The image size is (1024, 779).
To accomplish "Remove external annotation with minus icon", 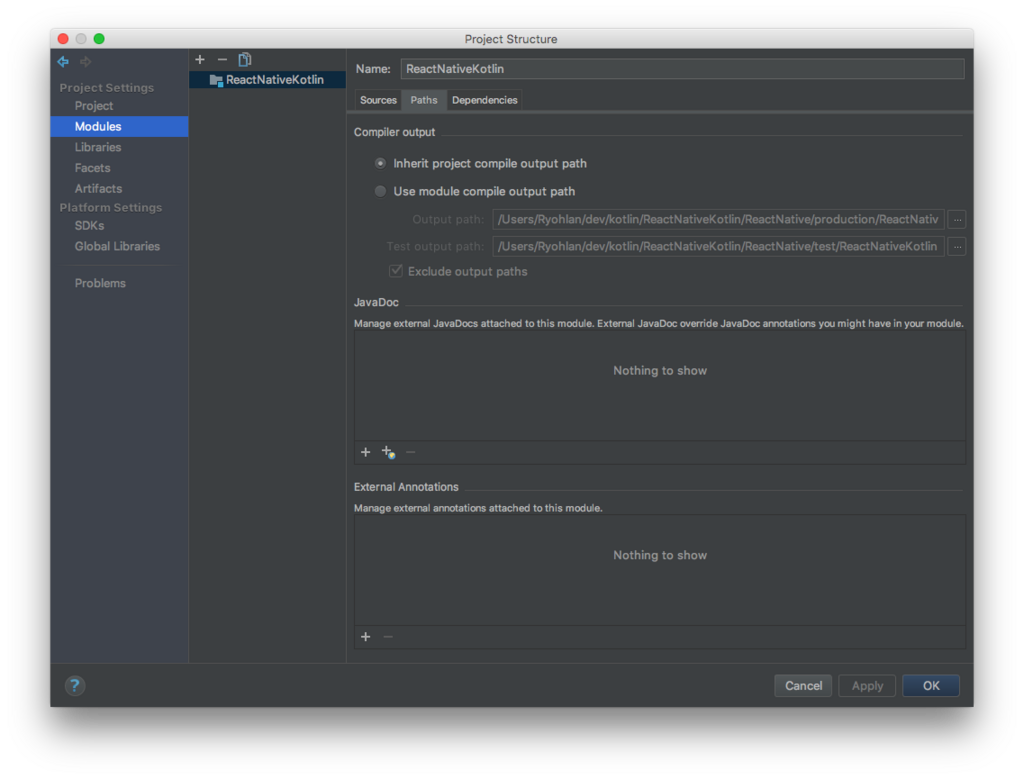I will point(388,637).
